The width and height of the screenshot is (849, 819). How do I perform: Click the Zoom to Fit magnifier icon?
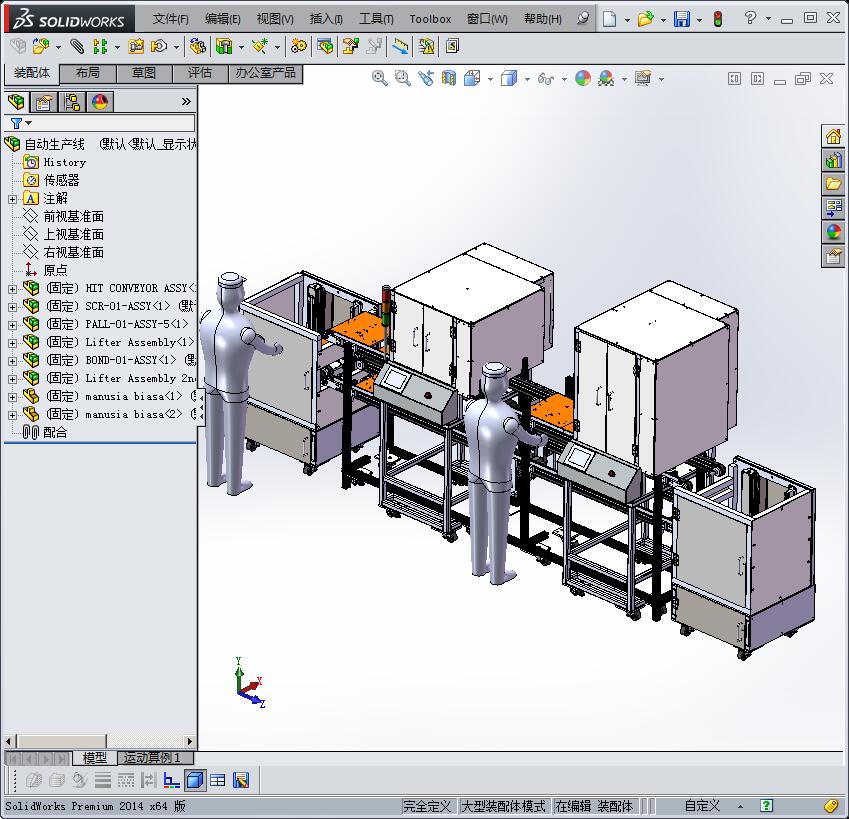click(380, 78)
